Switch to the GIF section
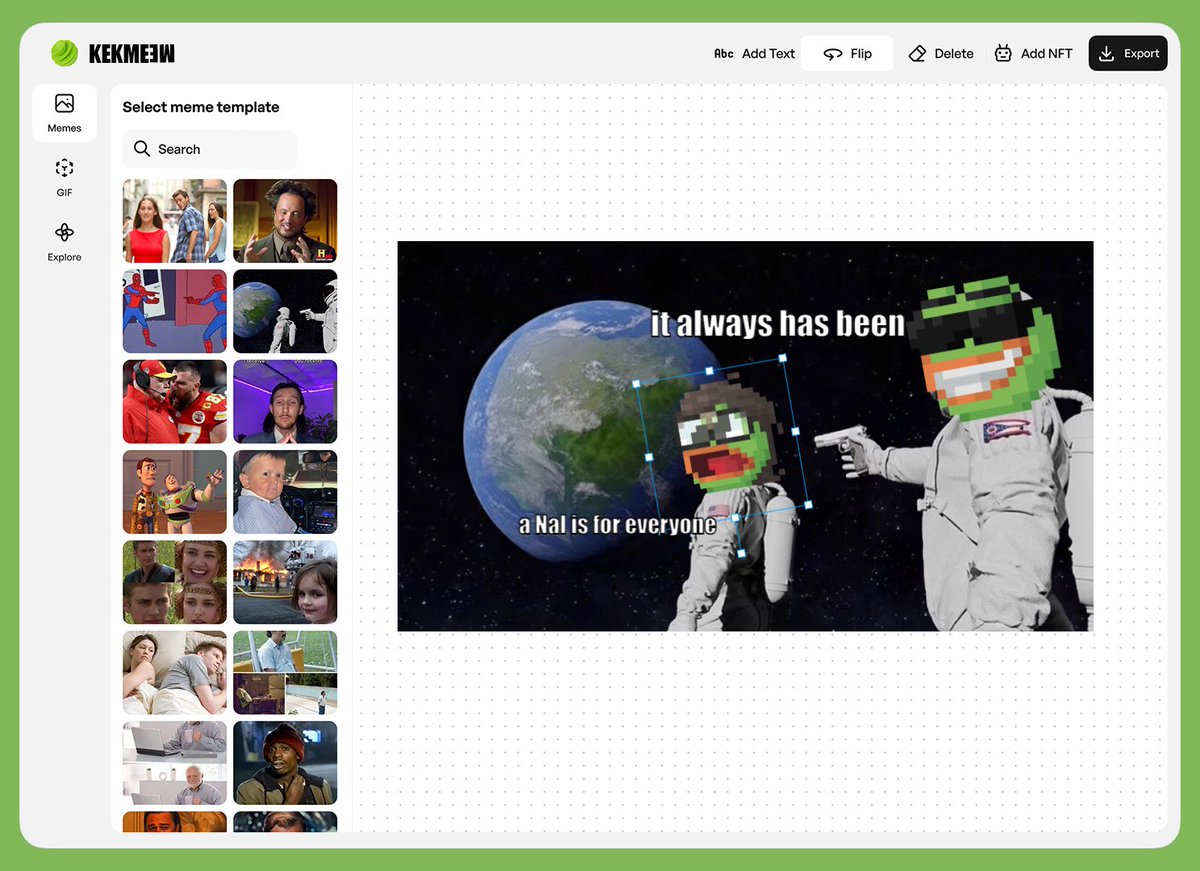This screenshot has width=1200, height=871. tap(64, 178)
